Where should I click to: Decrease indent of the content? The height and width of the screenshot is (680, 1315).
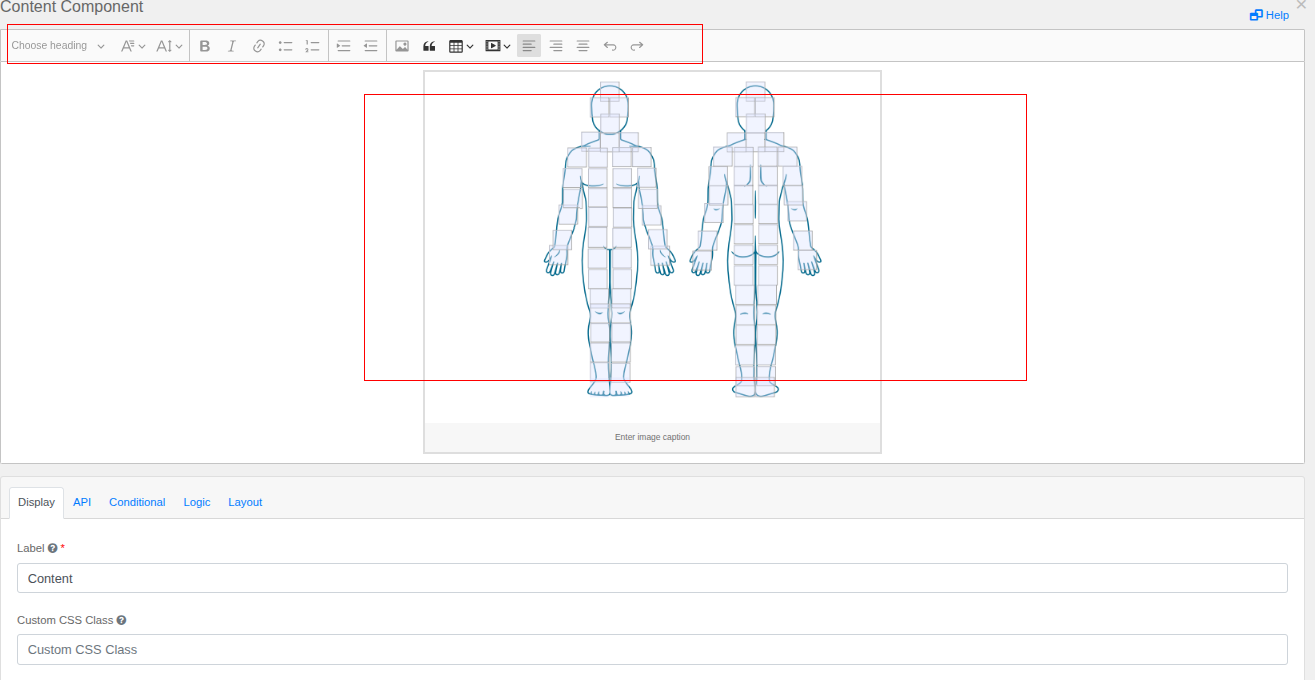point(371,46)
